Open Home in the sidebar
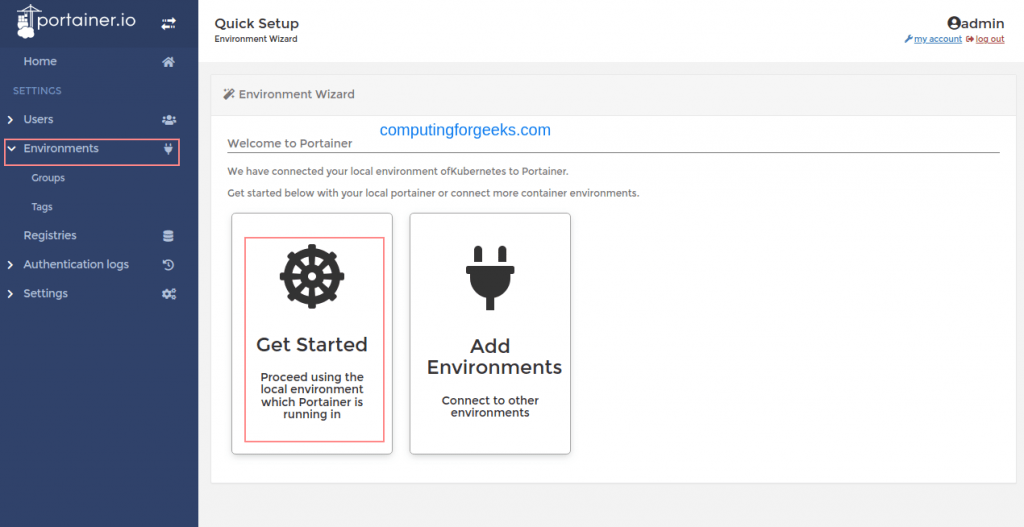The height and width of the screenshot is (527, 1024). click(x=40, y=61)
